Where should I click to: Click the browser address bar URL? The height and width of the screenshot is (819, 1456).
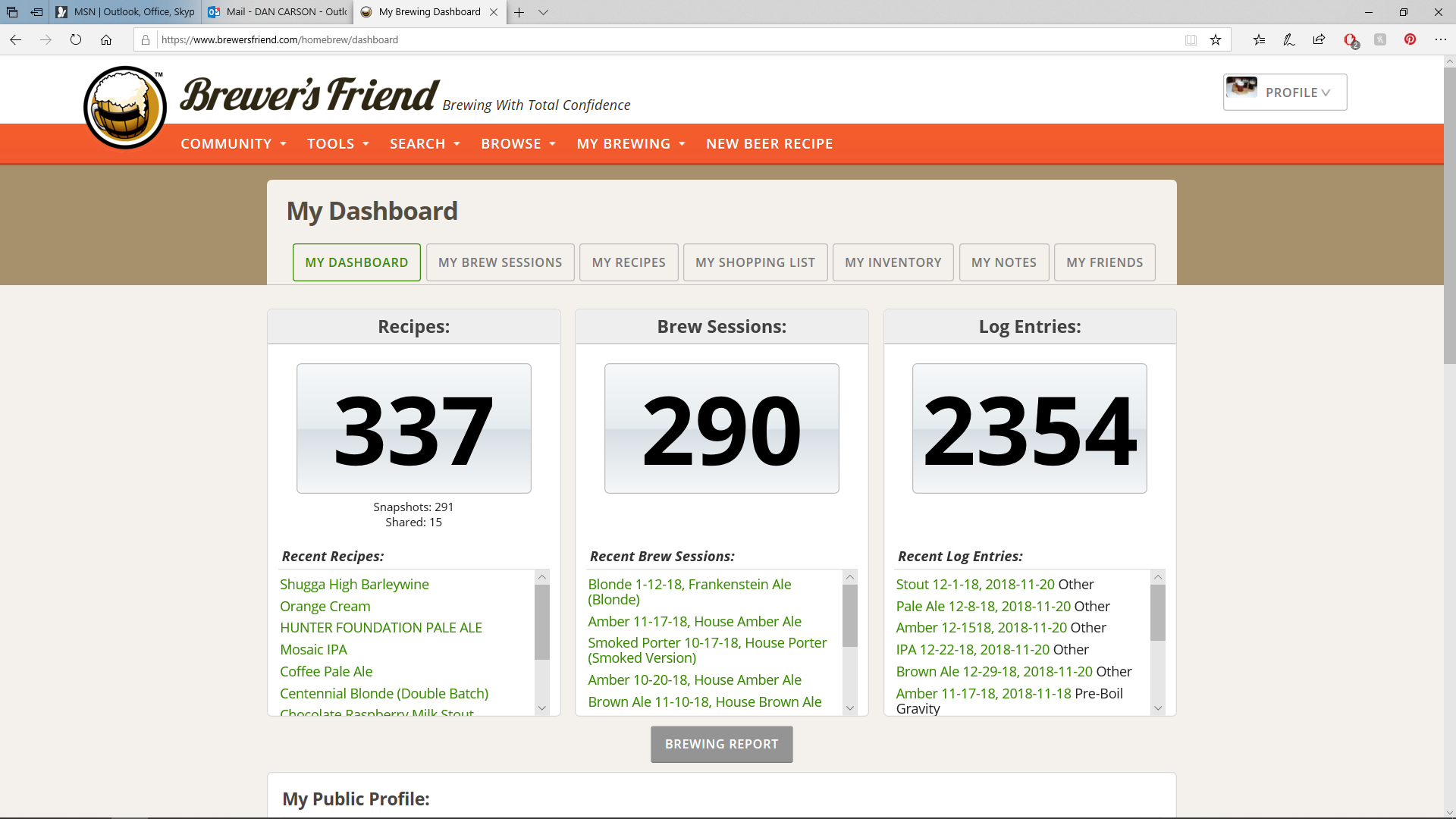click(279, 40)
